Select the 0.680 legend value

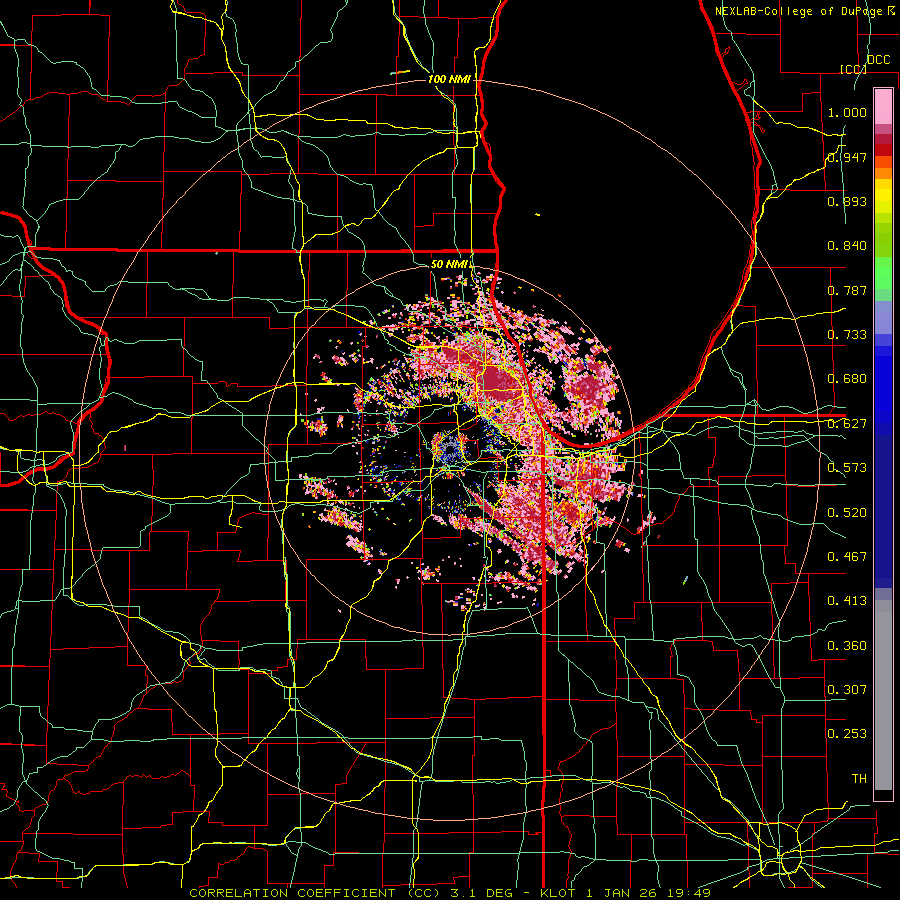[x=847, y=379]
